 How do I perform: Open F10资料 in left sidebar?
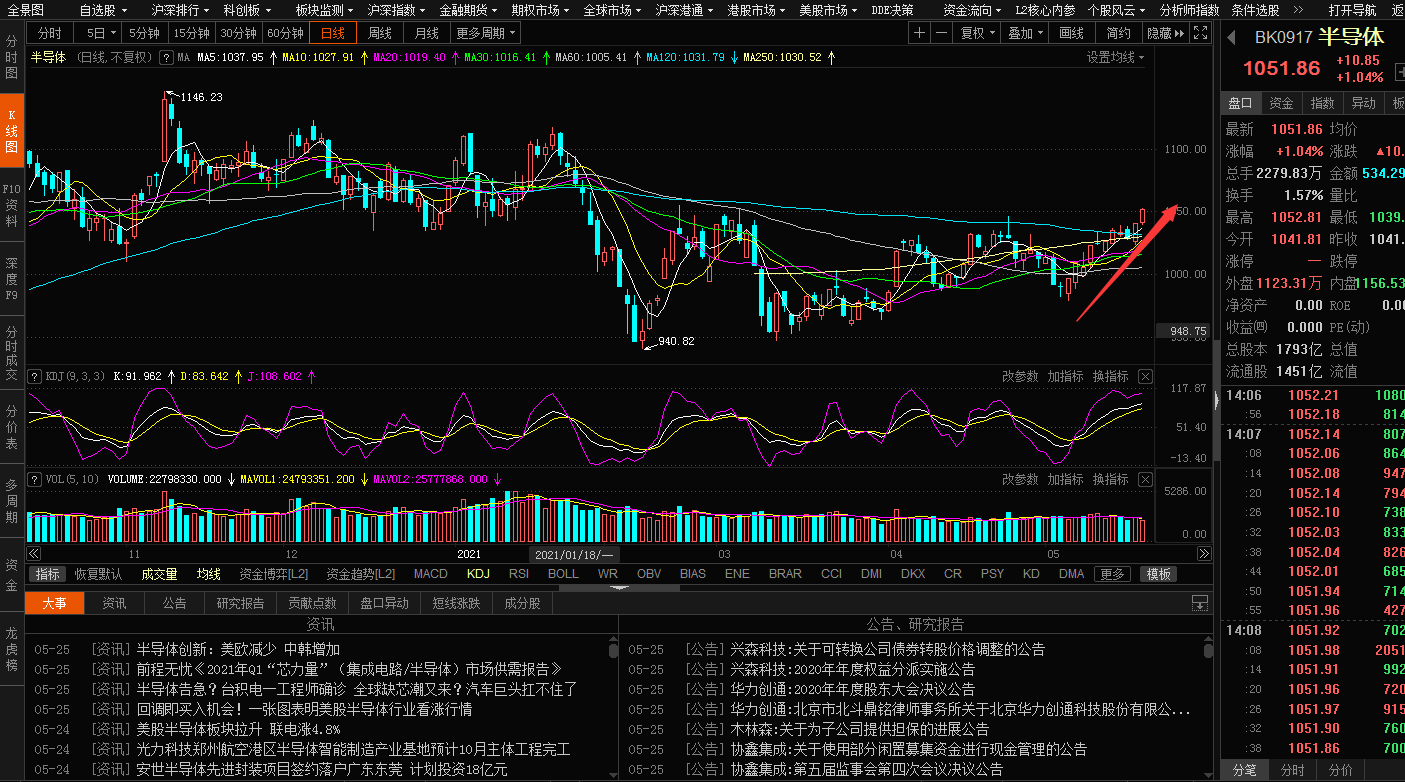[11, 204]
